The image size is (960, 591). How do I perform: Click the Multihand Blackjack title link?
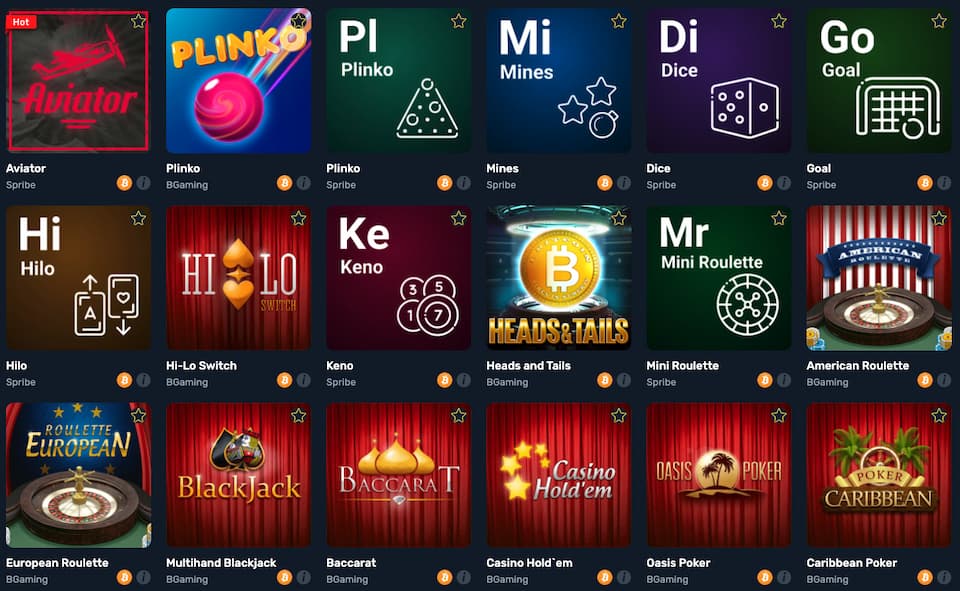click(x=221, y=562)
